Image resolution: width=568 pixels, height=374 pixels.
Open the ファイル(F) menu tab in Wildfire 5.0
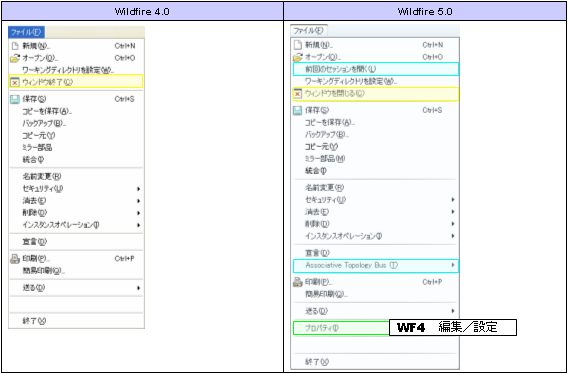pyautogui.click(x=309, y=30)
